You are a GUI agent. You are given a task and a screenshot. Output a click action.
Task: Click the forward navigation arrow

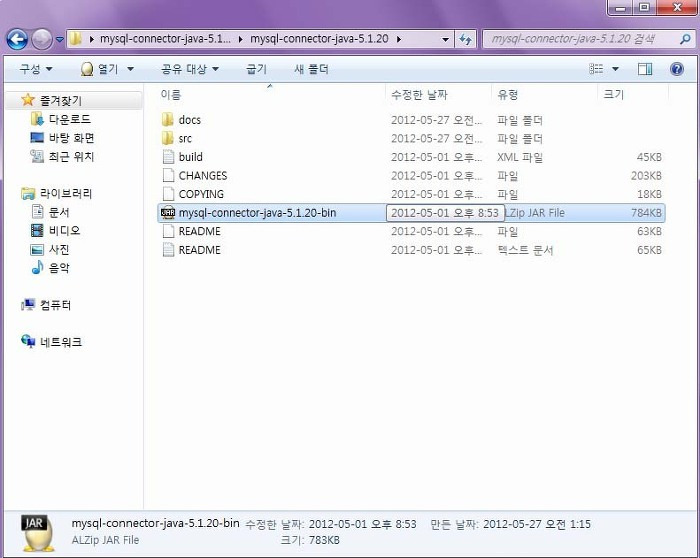coord(42,39)
